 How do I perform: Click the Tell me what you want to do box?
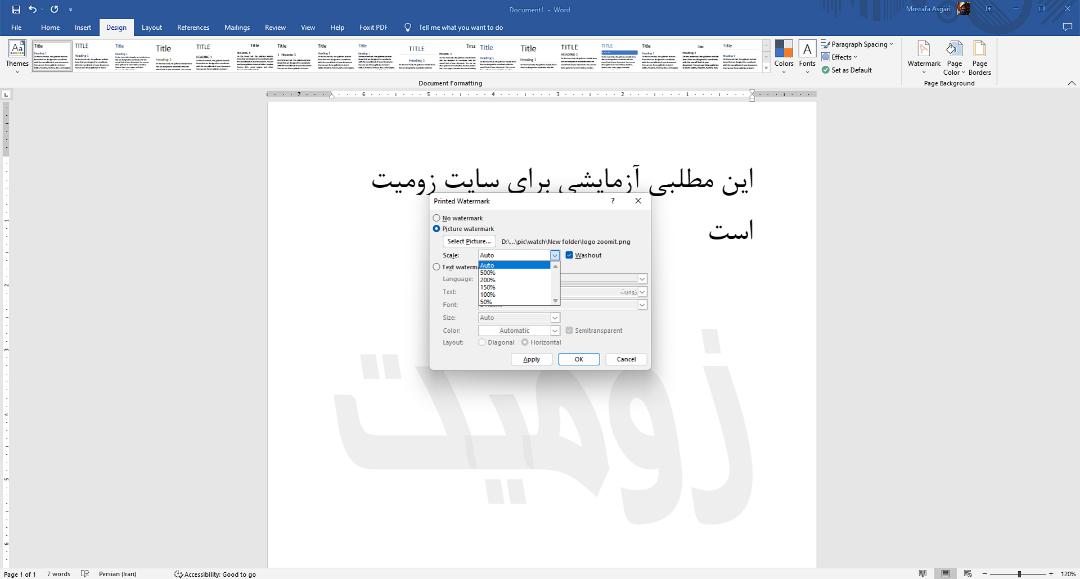(x=461, y=28)
